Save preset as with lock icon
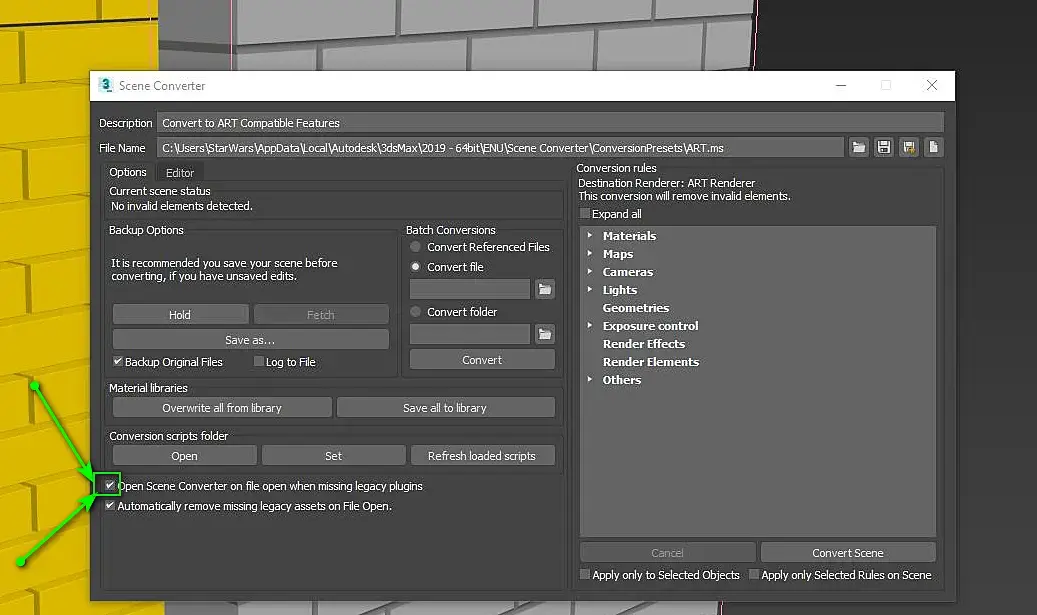 click(909, 147)
